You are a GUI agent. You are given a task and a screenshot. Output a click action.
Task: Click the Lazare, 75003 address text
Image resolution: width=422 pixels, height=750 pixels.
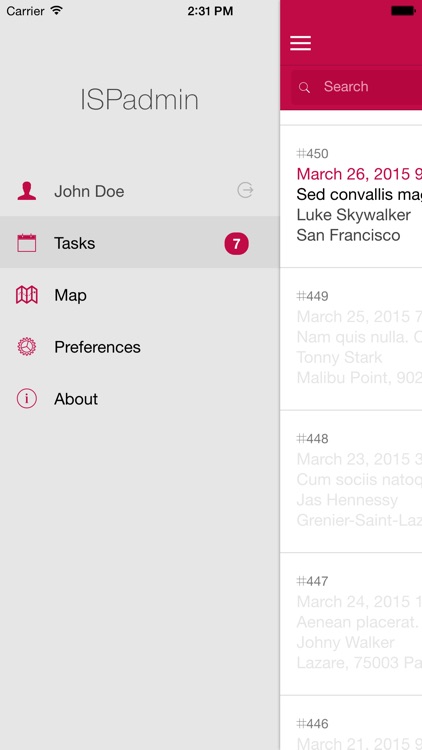pyautogui.click(x=359, y=662)
